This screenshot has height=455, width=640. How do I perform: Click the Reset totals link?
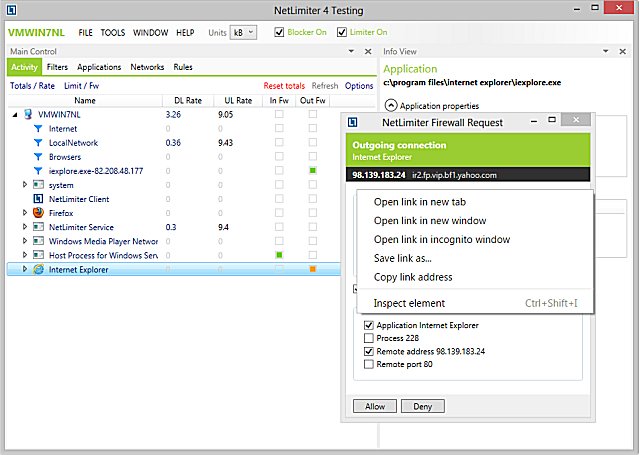coord(284,86)
